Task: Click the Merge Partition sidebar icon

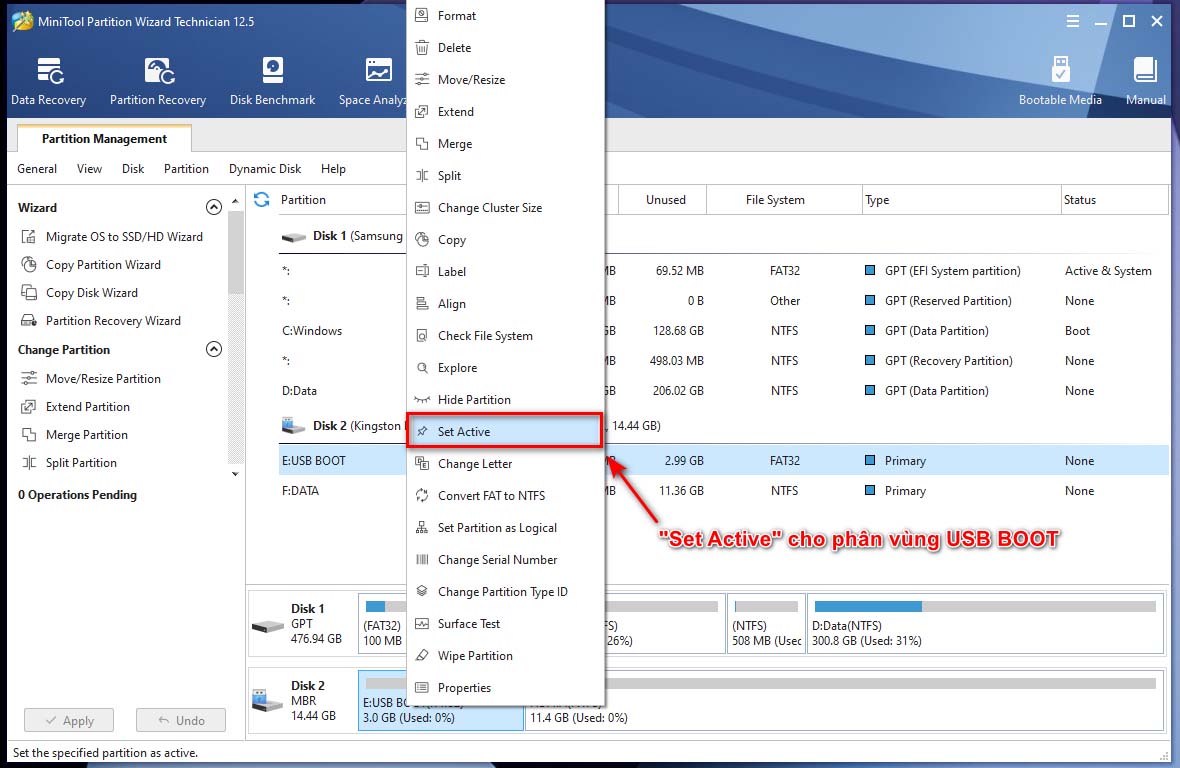Action: pos(29,435)
